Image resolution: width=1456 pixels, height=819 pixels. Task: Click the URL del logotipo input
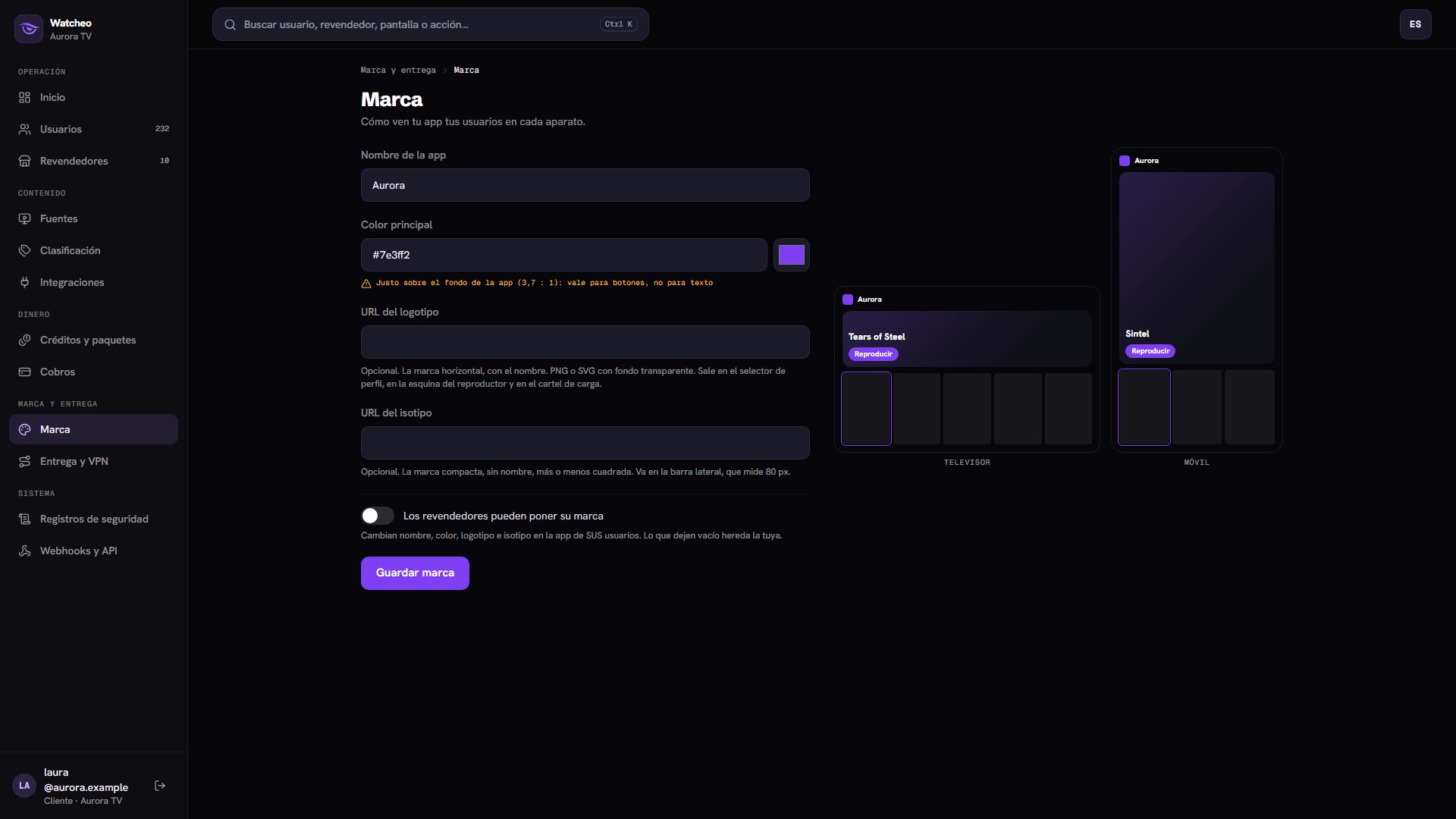tap(585, 342)
